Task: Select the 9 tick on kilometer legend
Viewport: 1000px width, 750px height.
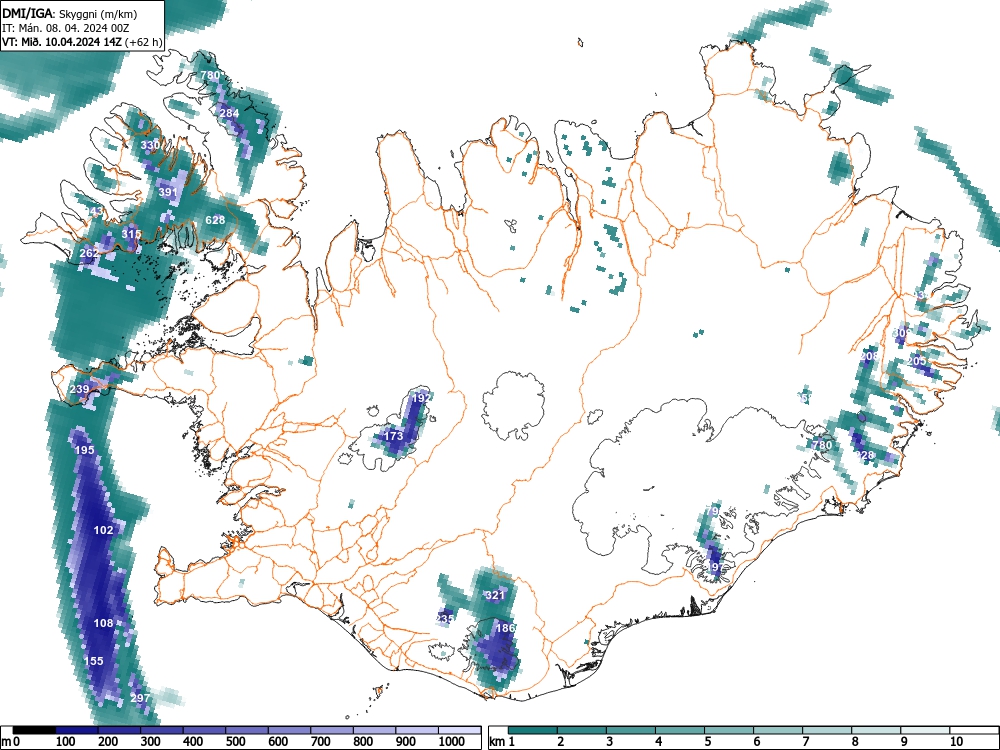Action: coord(904,742)
